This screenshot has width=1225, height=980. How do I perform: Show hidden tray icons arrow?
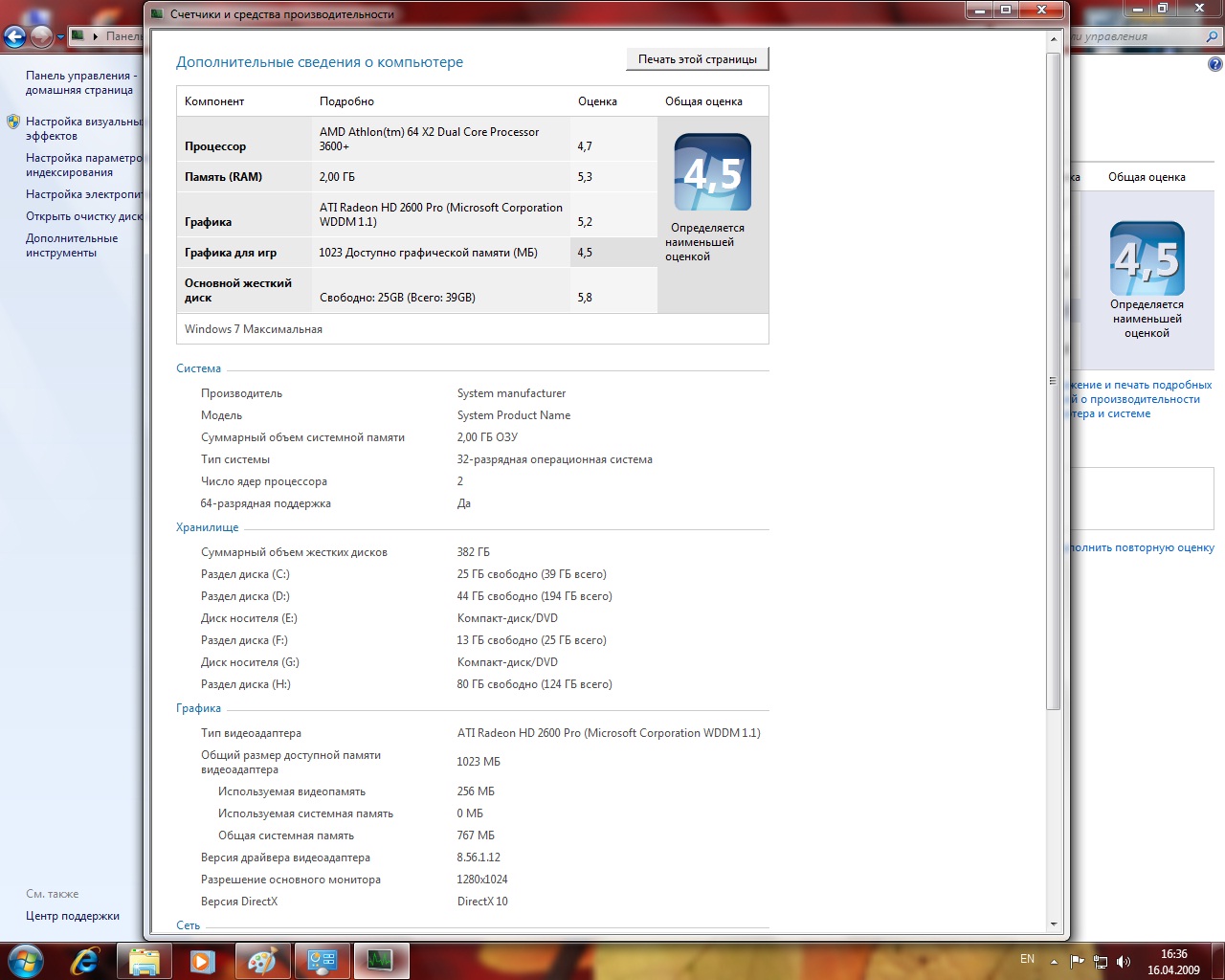[x=1054, y=961]
